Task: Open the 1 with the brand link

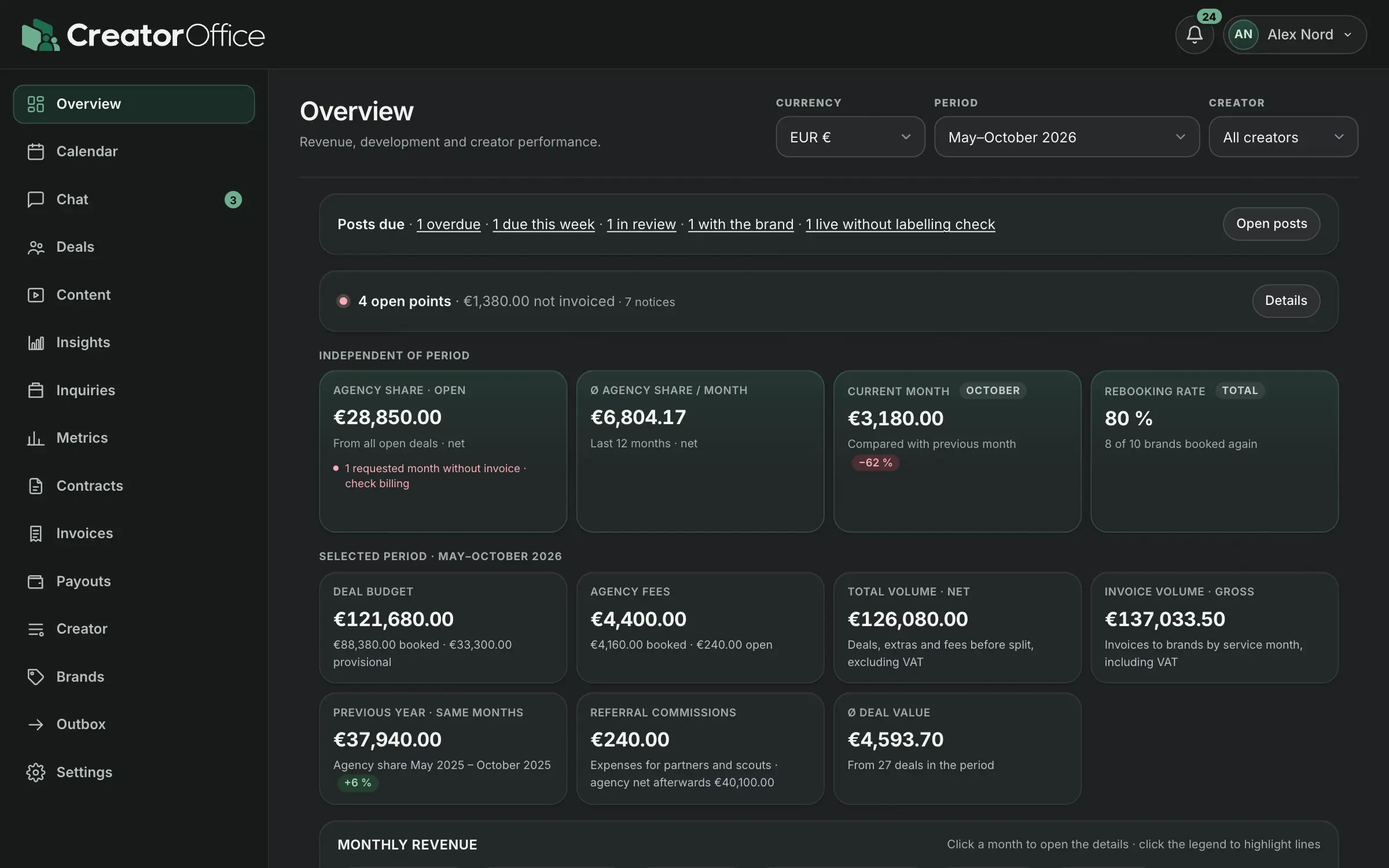Action: point(741,225)
